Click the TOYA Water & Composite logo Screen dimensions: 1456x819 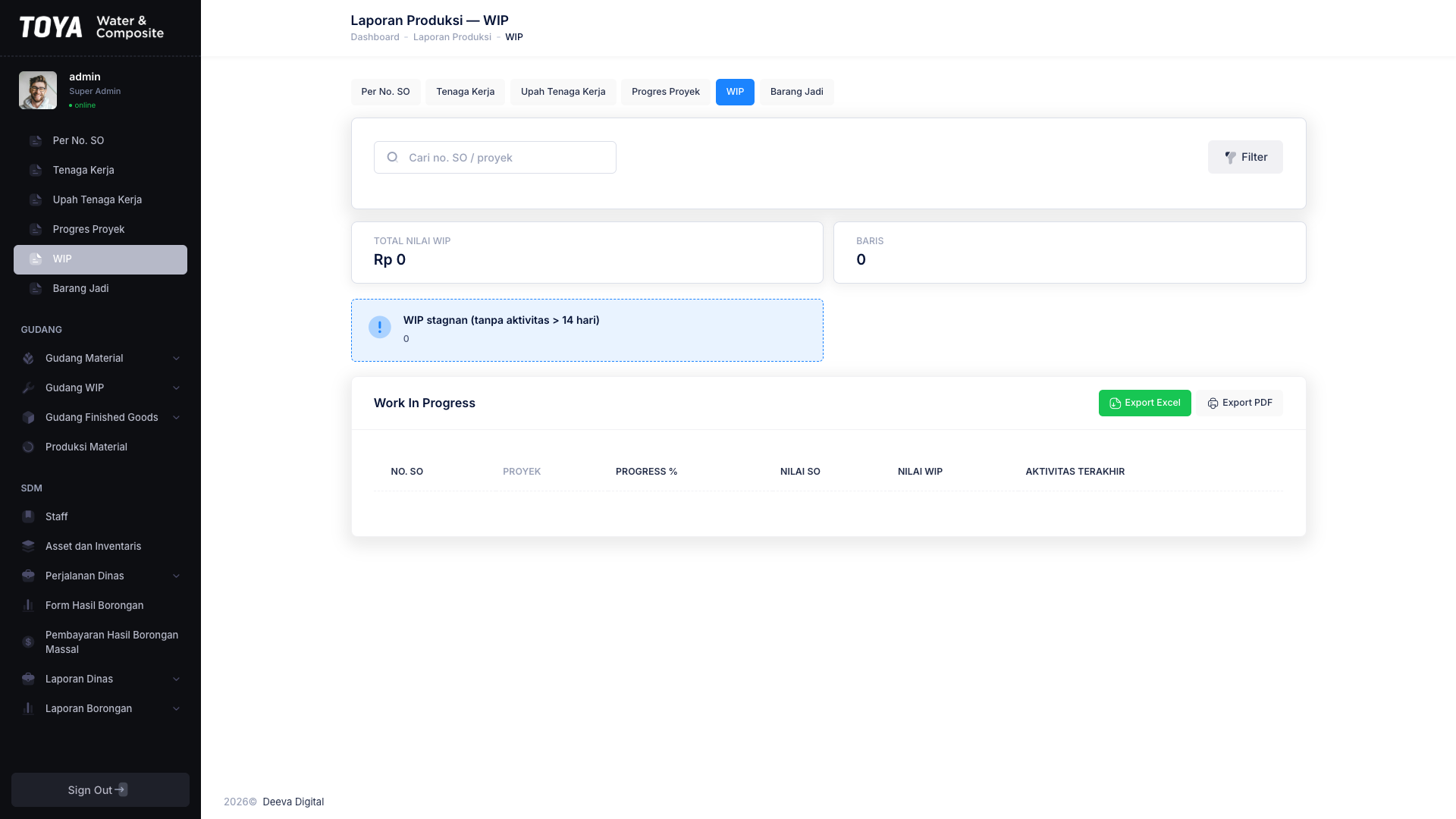click(x=92, y=27)
